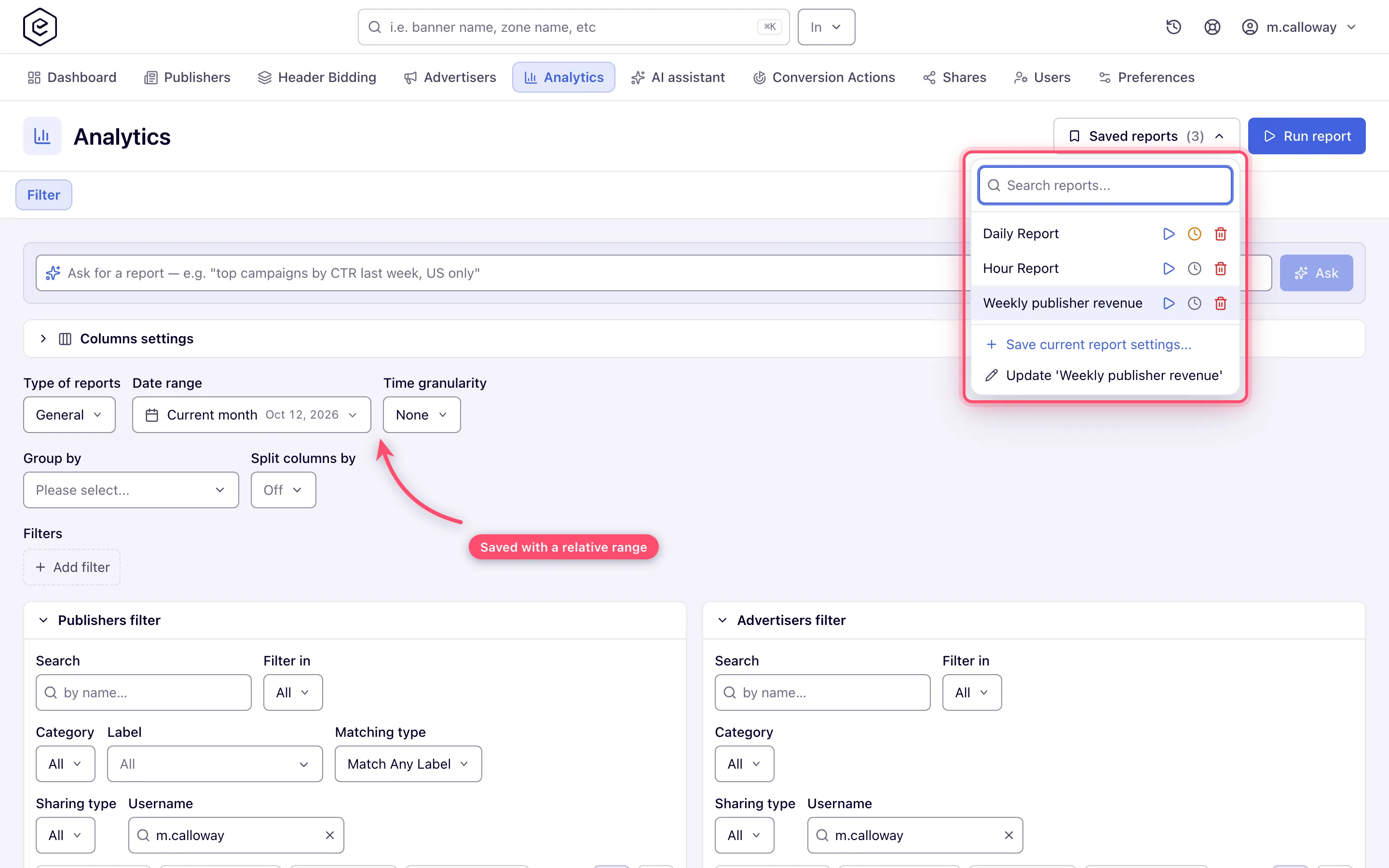This screenshot has height=868, width=1389.
Task: Open Publishers Filter in All dropdown
Action: [293, 692]
